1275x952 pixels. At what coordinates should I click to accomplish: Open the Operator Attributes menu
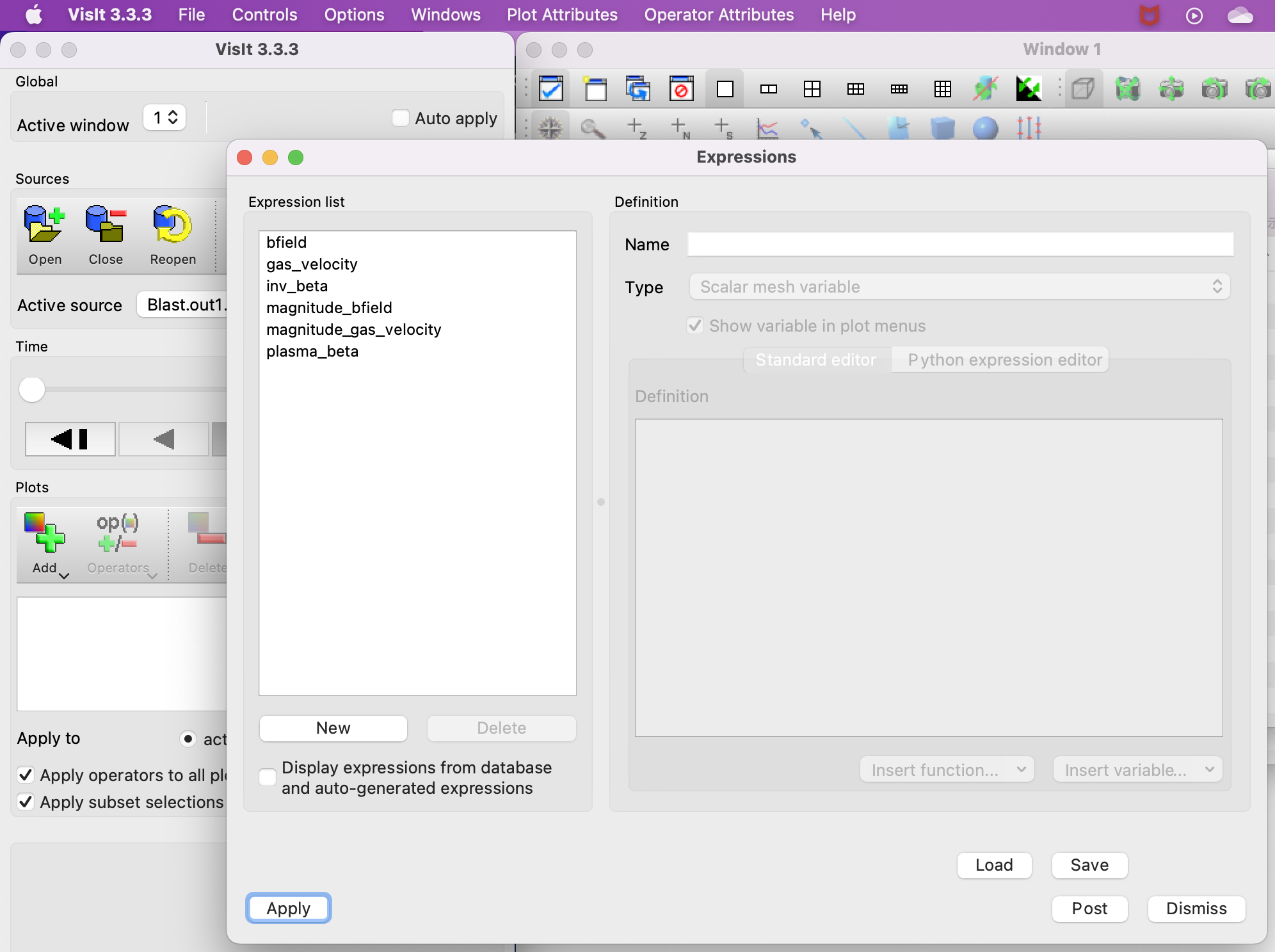pos(719,15)
